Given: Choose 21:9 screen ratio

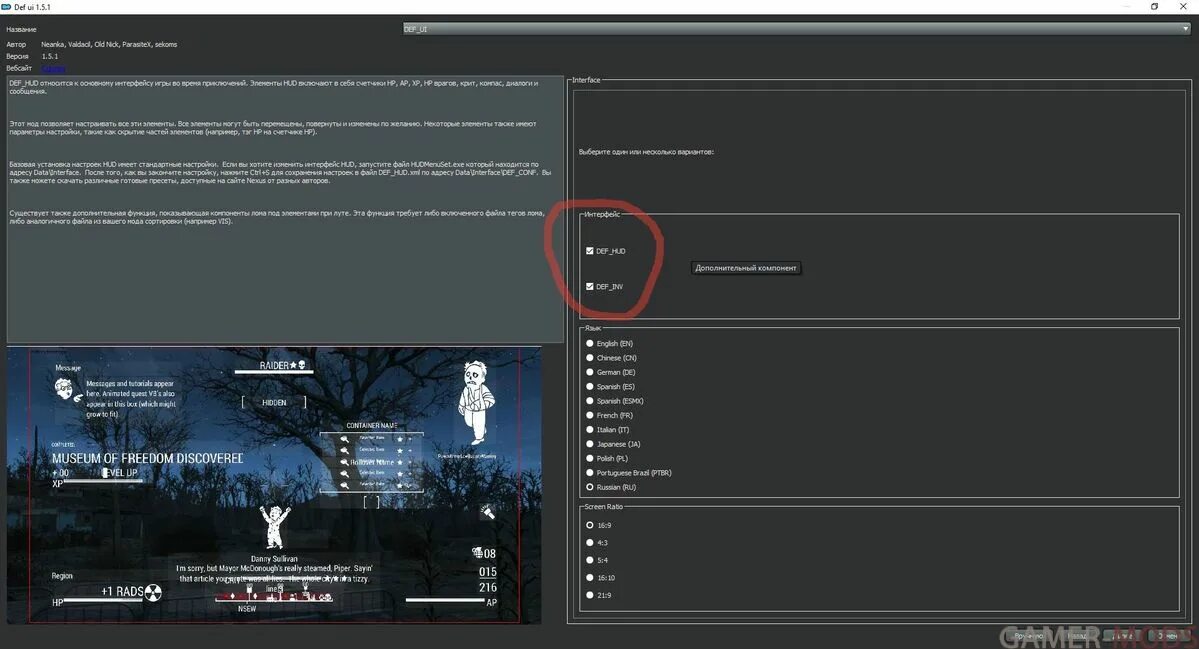Looking at the screenshot, I should (x=590, y=595).
